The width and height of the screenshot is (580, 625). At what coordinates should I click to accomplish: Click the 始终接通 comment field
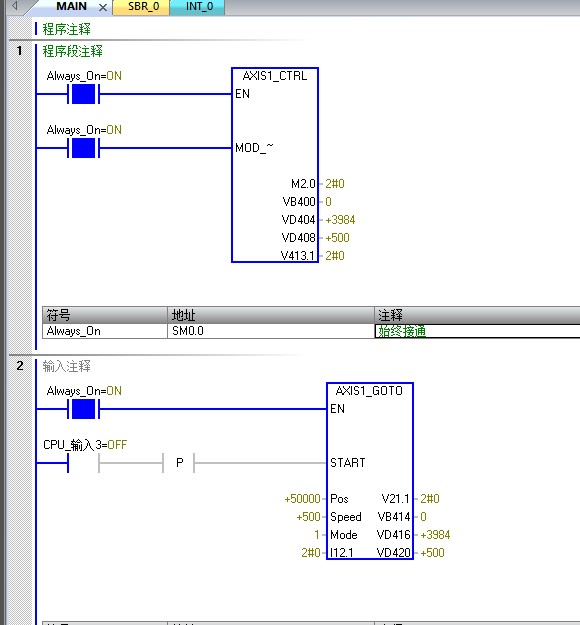[x=477, y=331]
